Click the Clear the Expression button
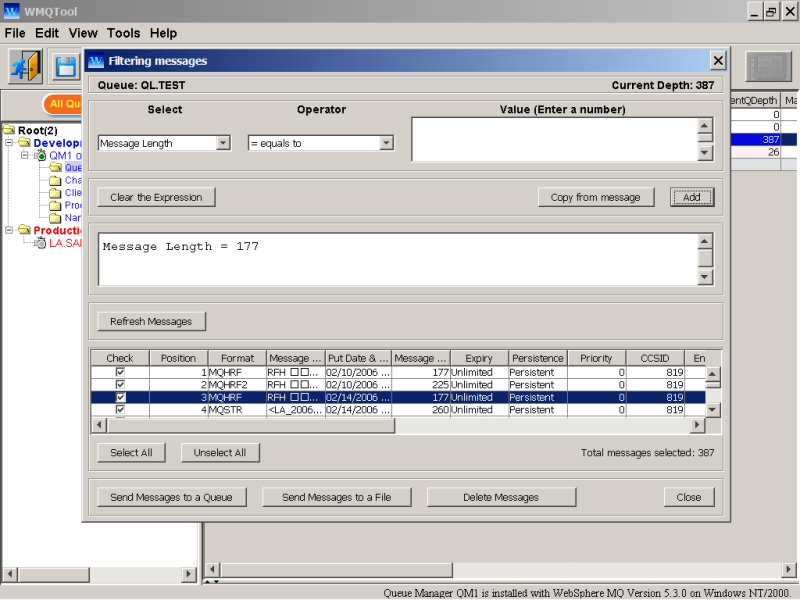This screenshot has width=800, height=600. (x=156, y=197)
